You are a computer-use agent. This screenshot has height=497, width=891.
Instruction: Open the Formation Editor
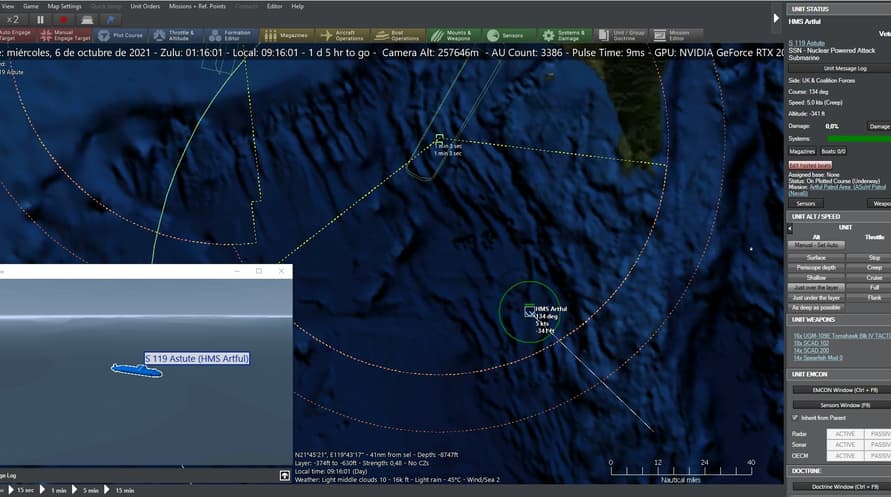[230, 35]
